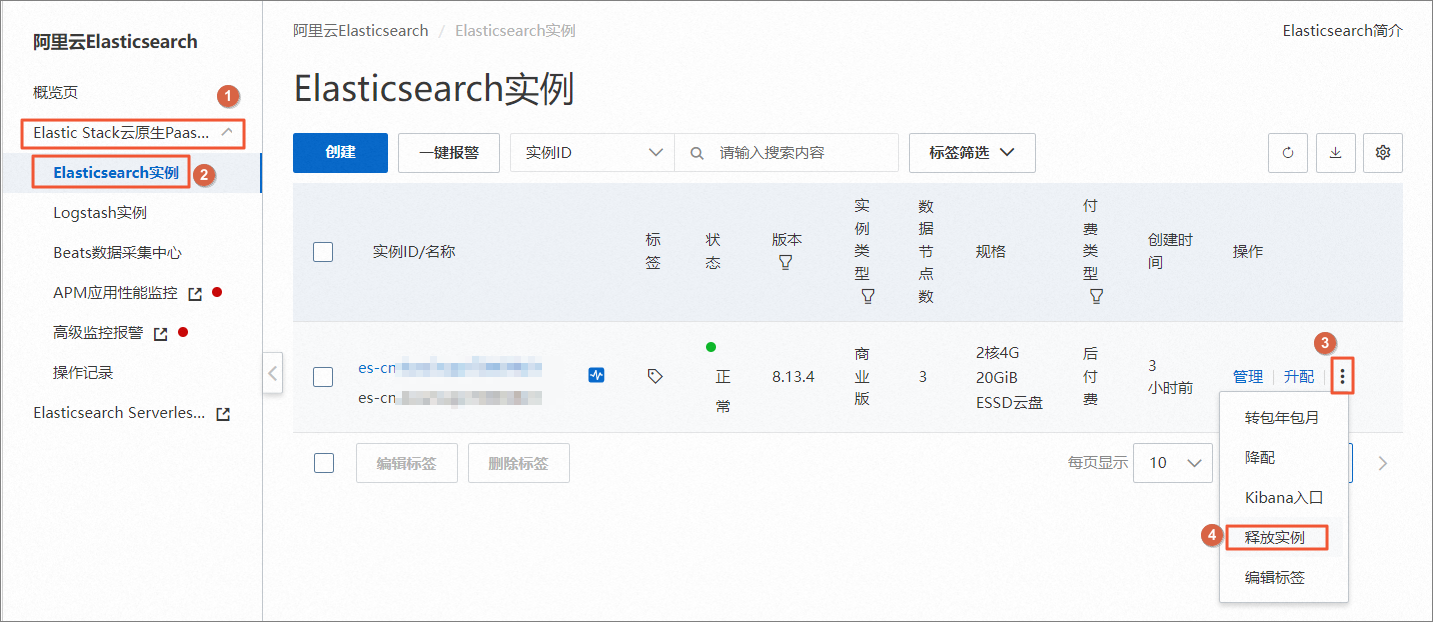
Task: Collapse the left sidebar handle
Action: coord(272,374)
